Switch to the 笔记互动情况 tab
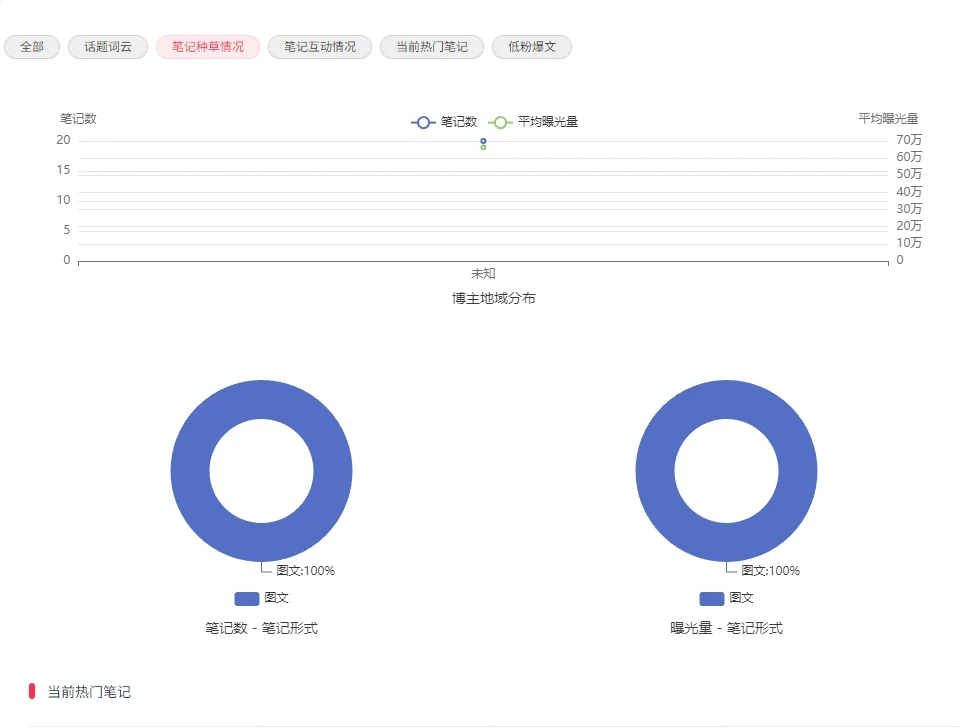 pyautogui.click(x=319, y=46)
